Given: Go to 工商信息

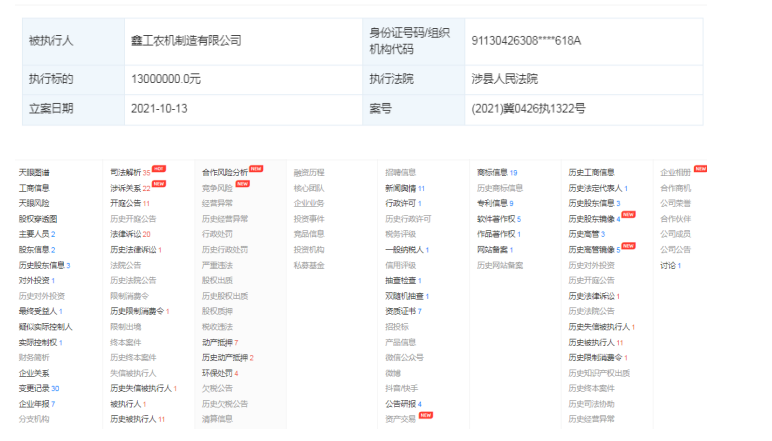Looking at the screenshot, I should tap(34, 188).
